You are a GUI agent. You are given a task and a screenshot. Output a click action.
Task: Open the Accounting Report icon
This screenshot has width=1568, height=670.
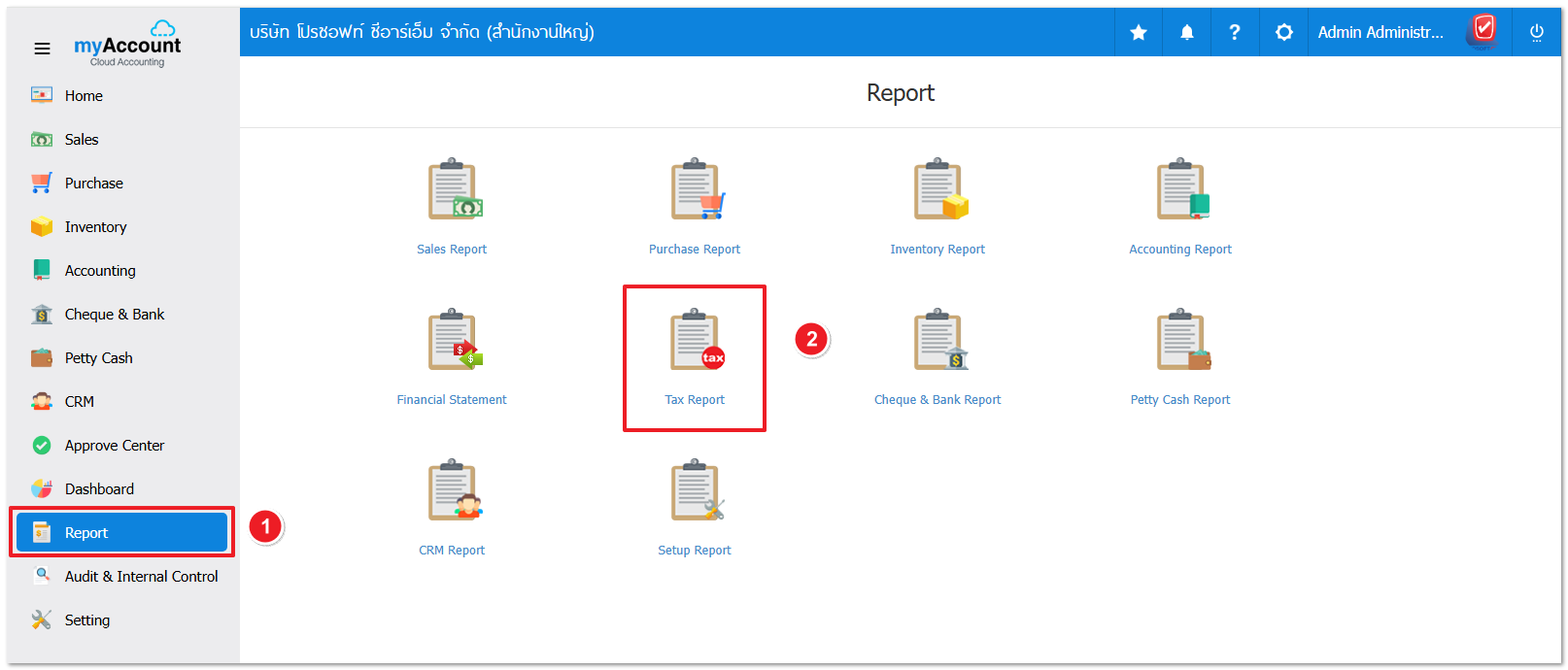pos(1181,190)
